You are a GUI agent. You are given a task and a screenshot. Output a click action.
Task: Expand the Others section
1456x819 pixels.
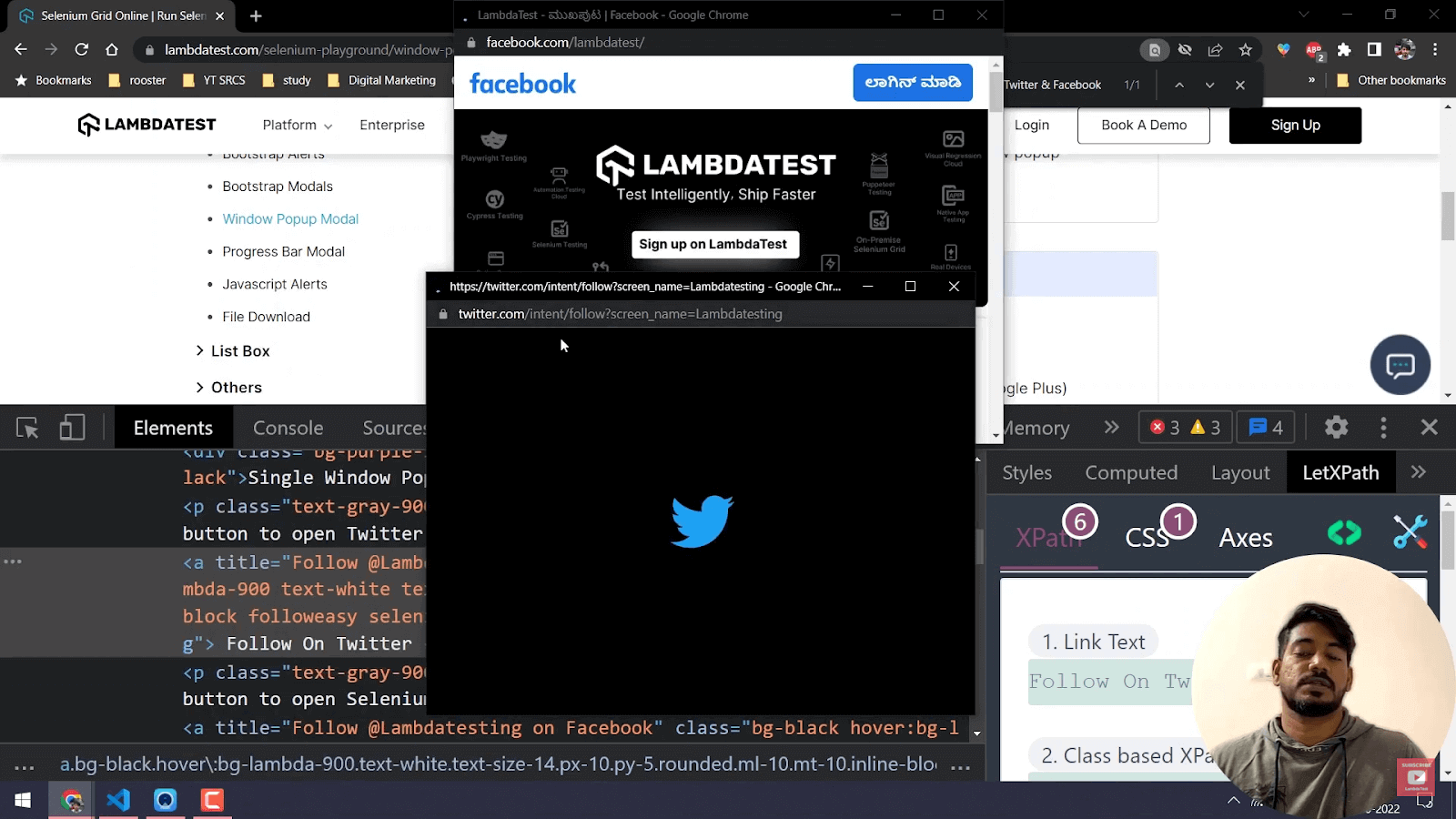(237, 387)
